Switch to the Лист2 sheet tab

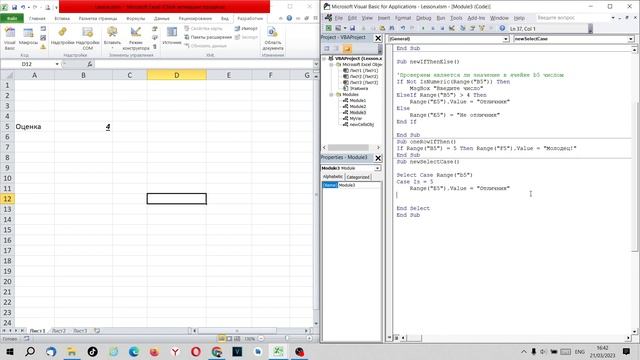pyautogui.click(x=59, y=331)
